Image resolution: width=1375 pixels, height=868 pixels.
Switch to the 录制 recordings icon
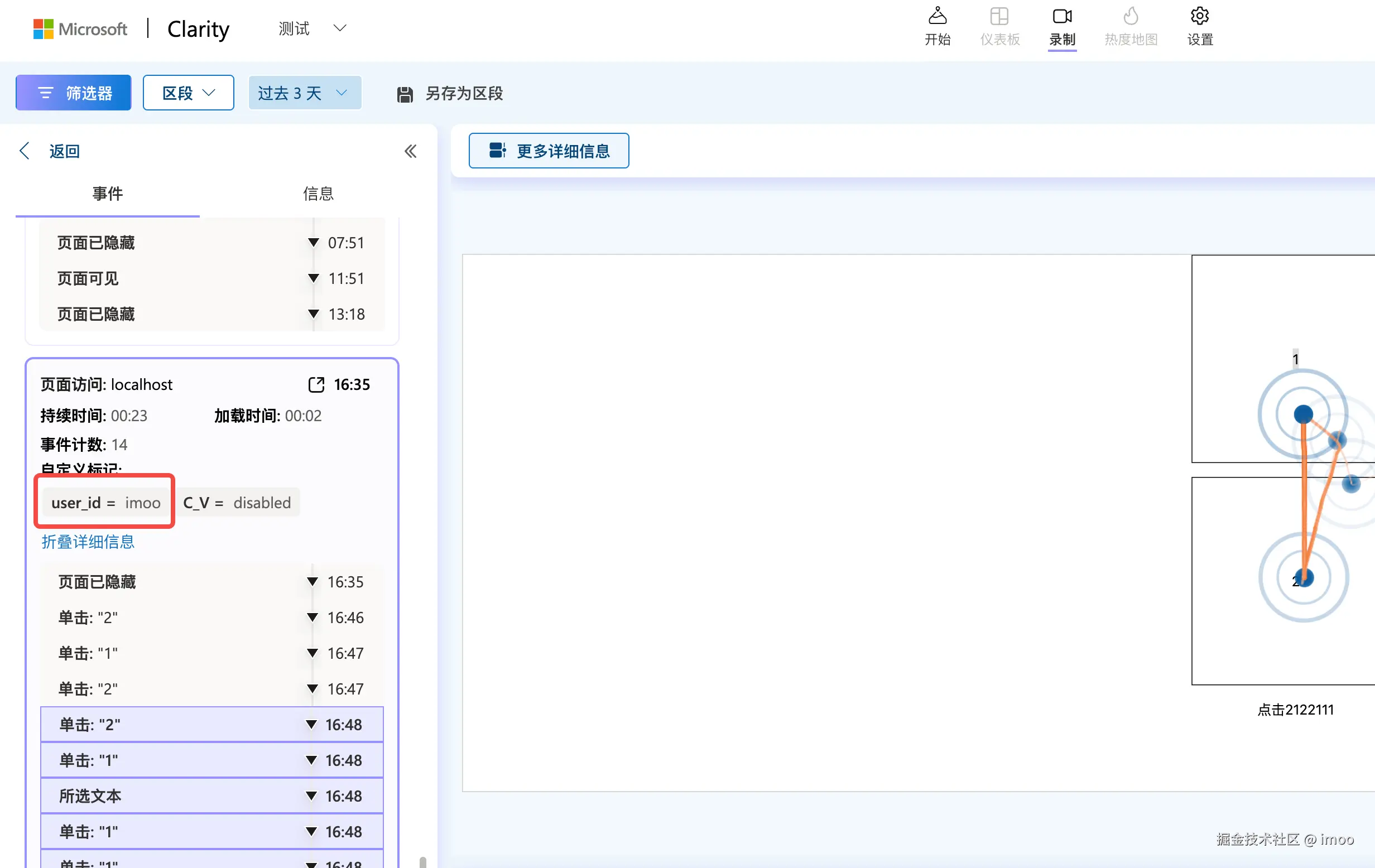[x=1061, y=17]
